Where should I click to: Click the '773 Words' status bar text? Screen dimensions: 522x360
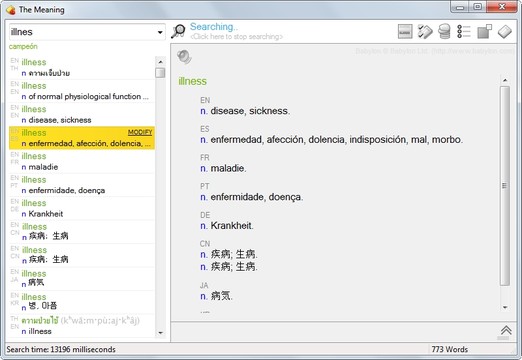coord(450,349)
